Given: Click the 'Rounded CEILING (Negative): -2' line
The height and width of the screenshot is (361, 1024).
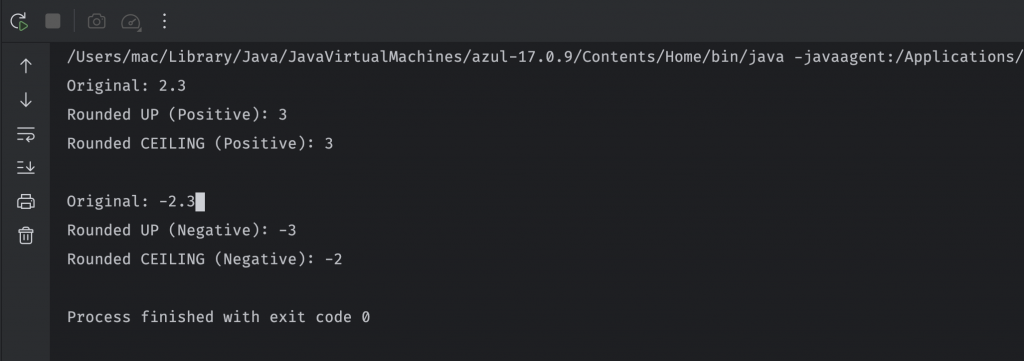Looking at the screenshot, I should tap(204, 259).
